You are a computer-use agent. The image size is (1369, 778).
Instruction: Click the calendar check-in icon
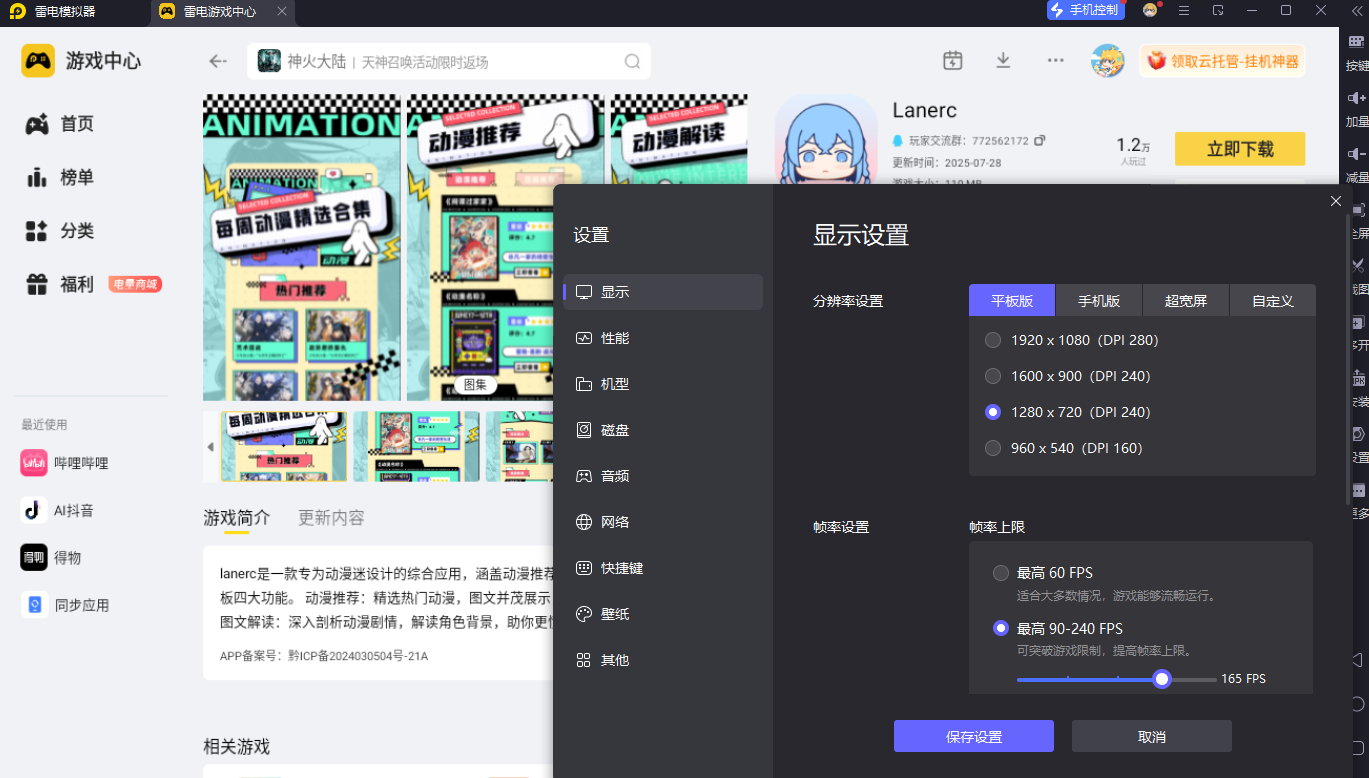952,60
